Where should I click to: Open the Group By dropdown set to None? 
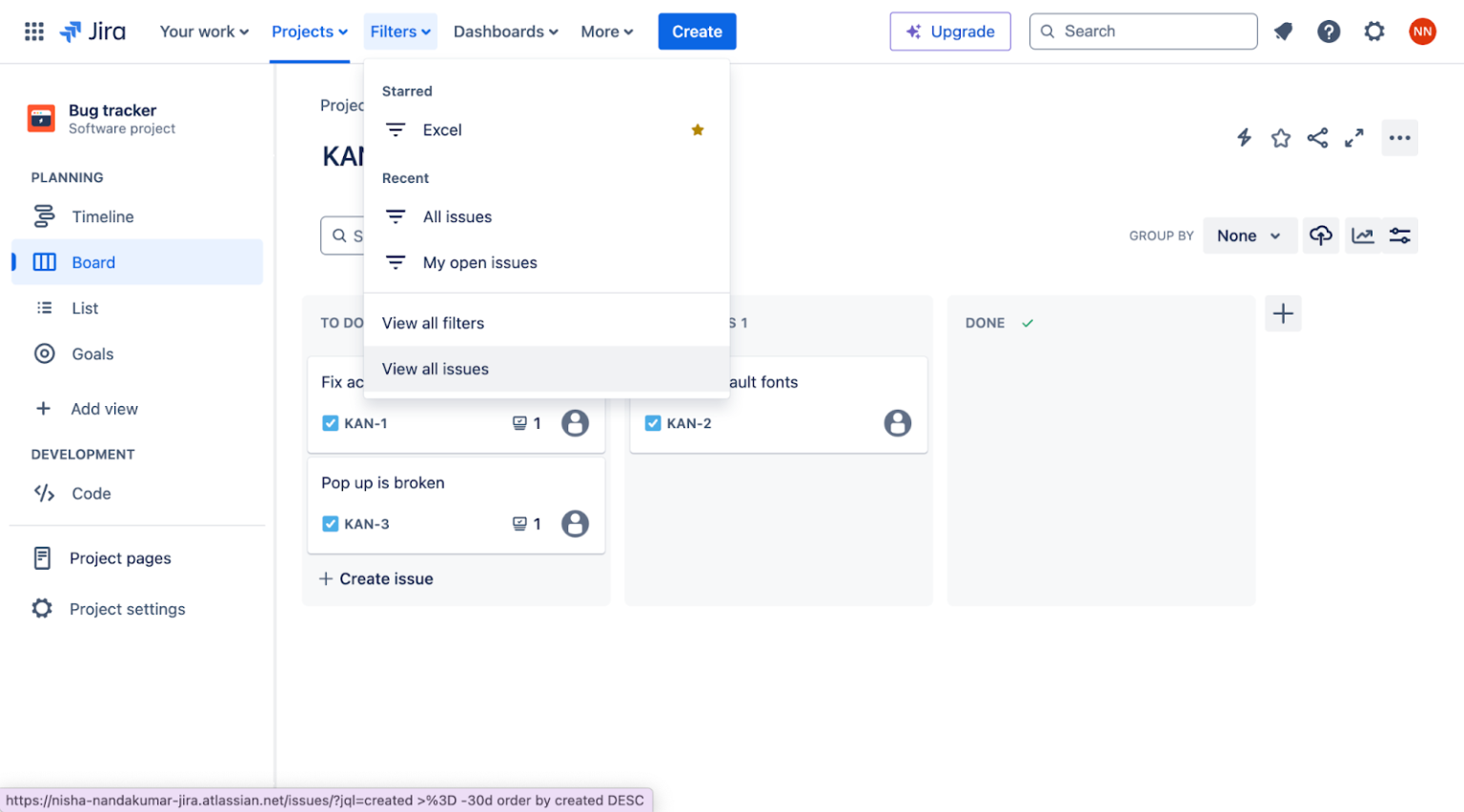point(1250,235)
